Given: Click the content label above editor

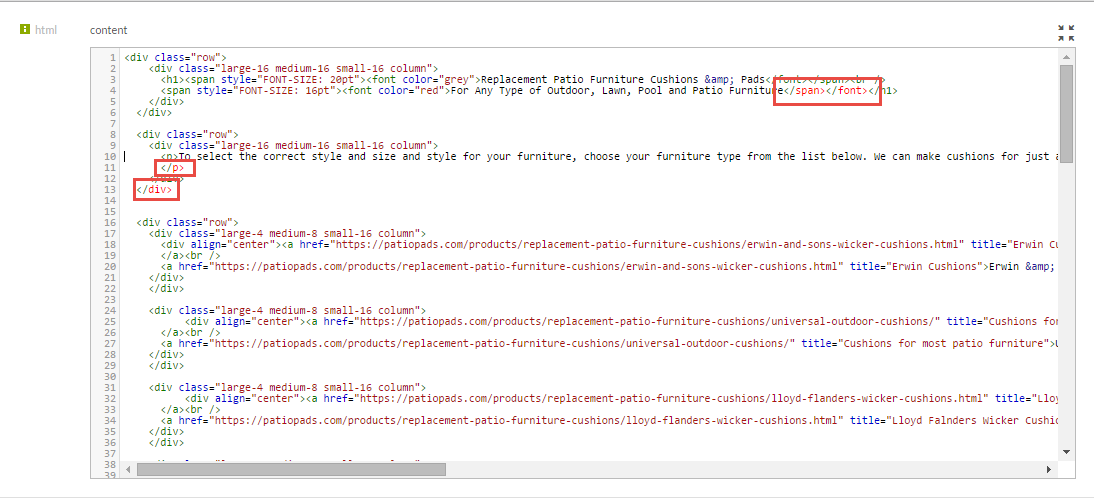Looking at the screenshot, I should tap(109, 30).
